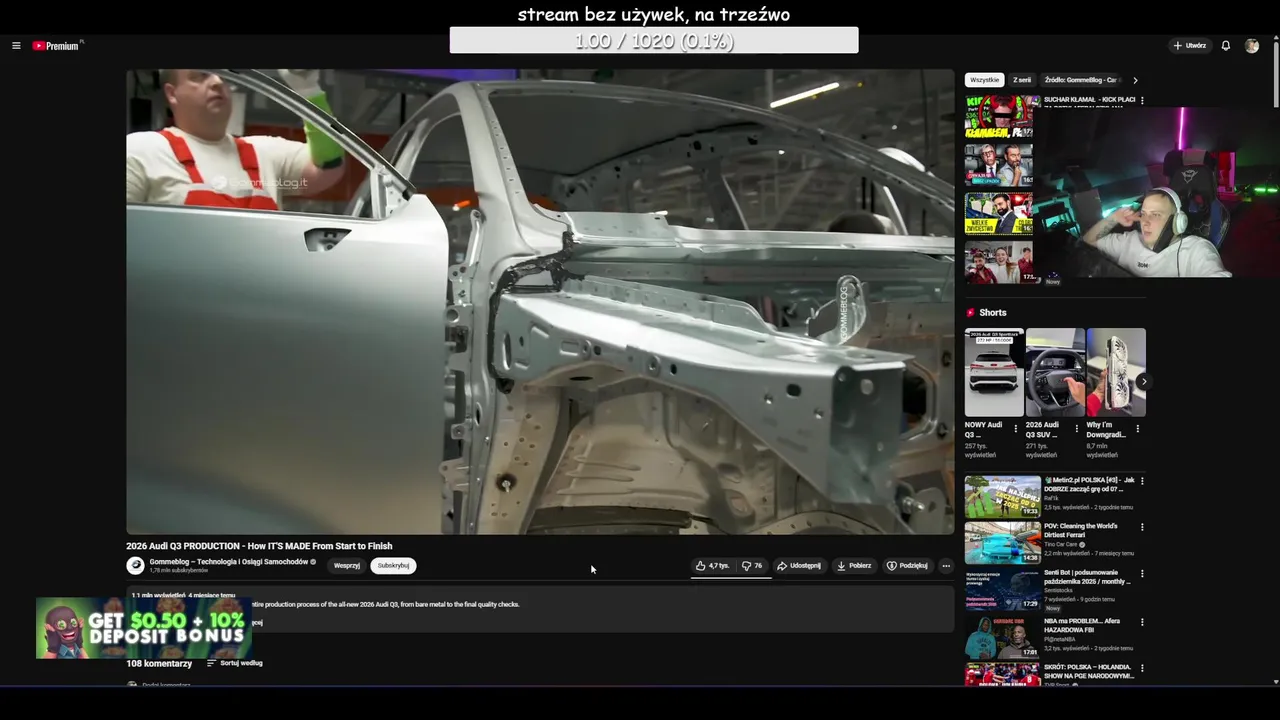
Task: Open options for Why I'm Downgrading short
Action: click(1138, 428)
